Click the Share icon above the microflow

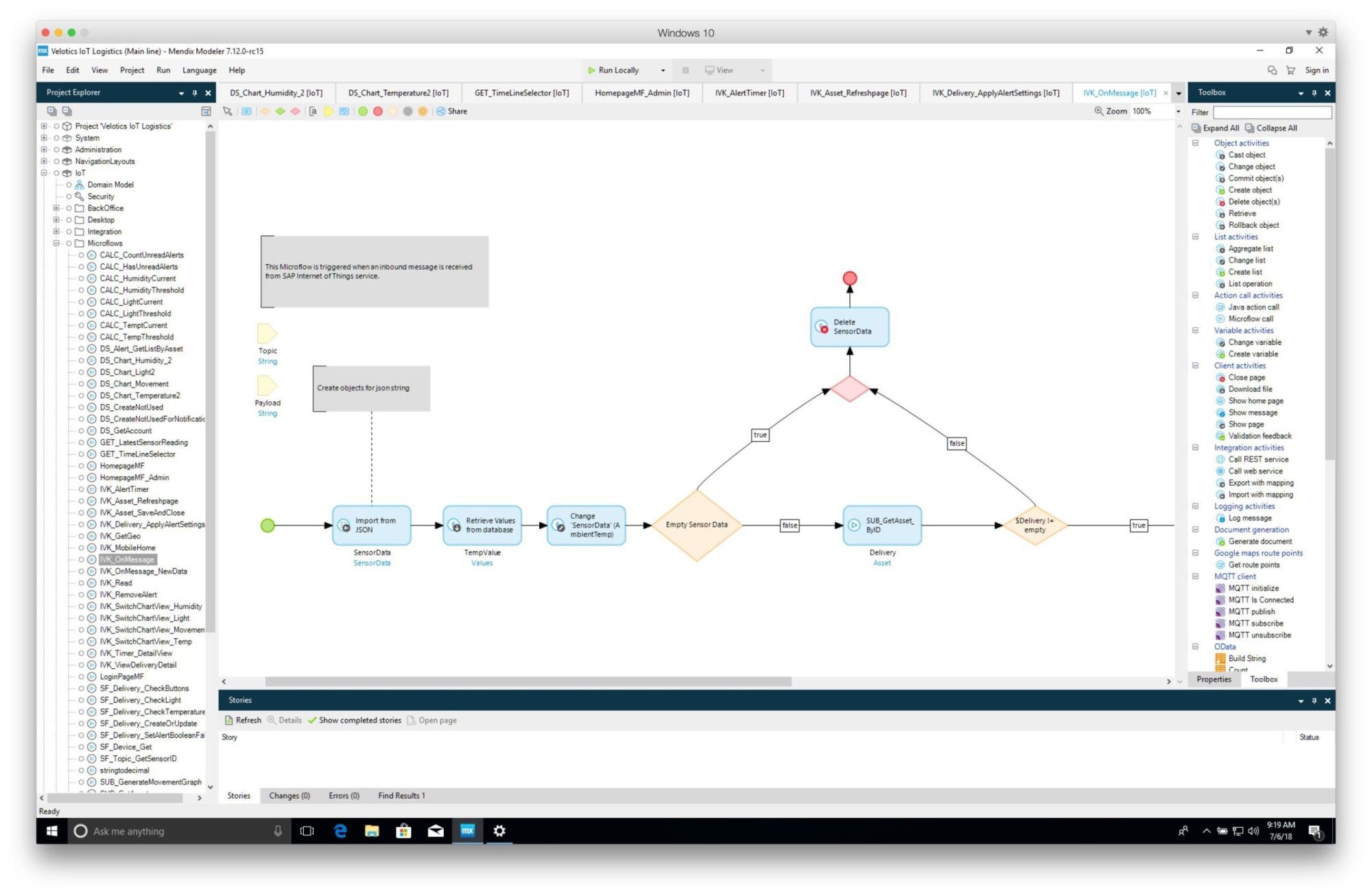(451, 110)
